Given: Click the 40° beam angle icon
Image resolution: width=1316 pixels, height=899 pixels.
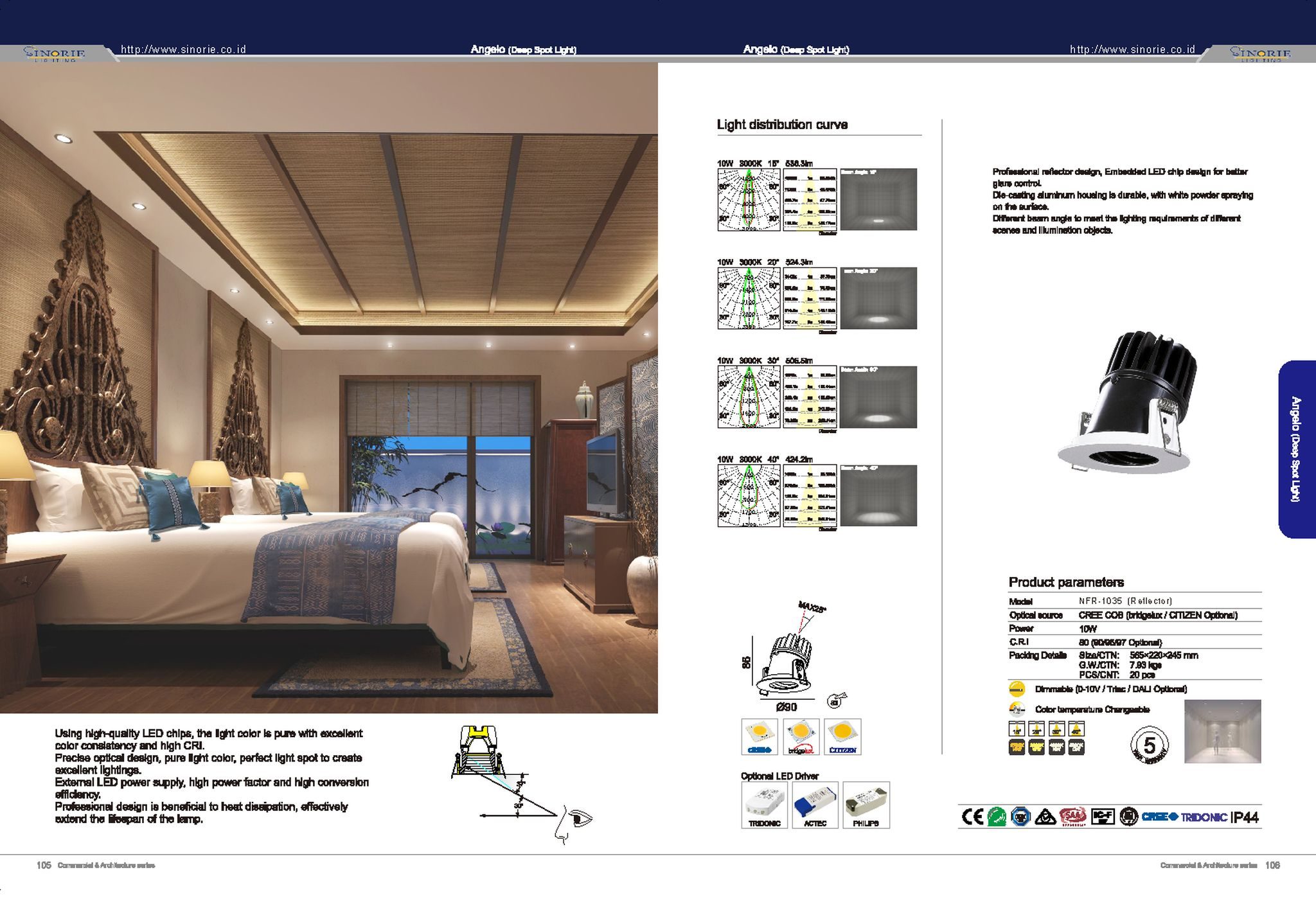Looking at the screenshot, I should [x=1077, y=729].
